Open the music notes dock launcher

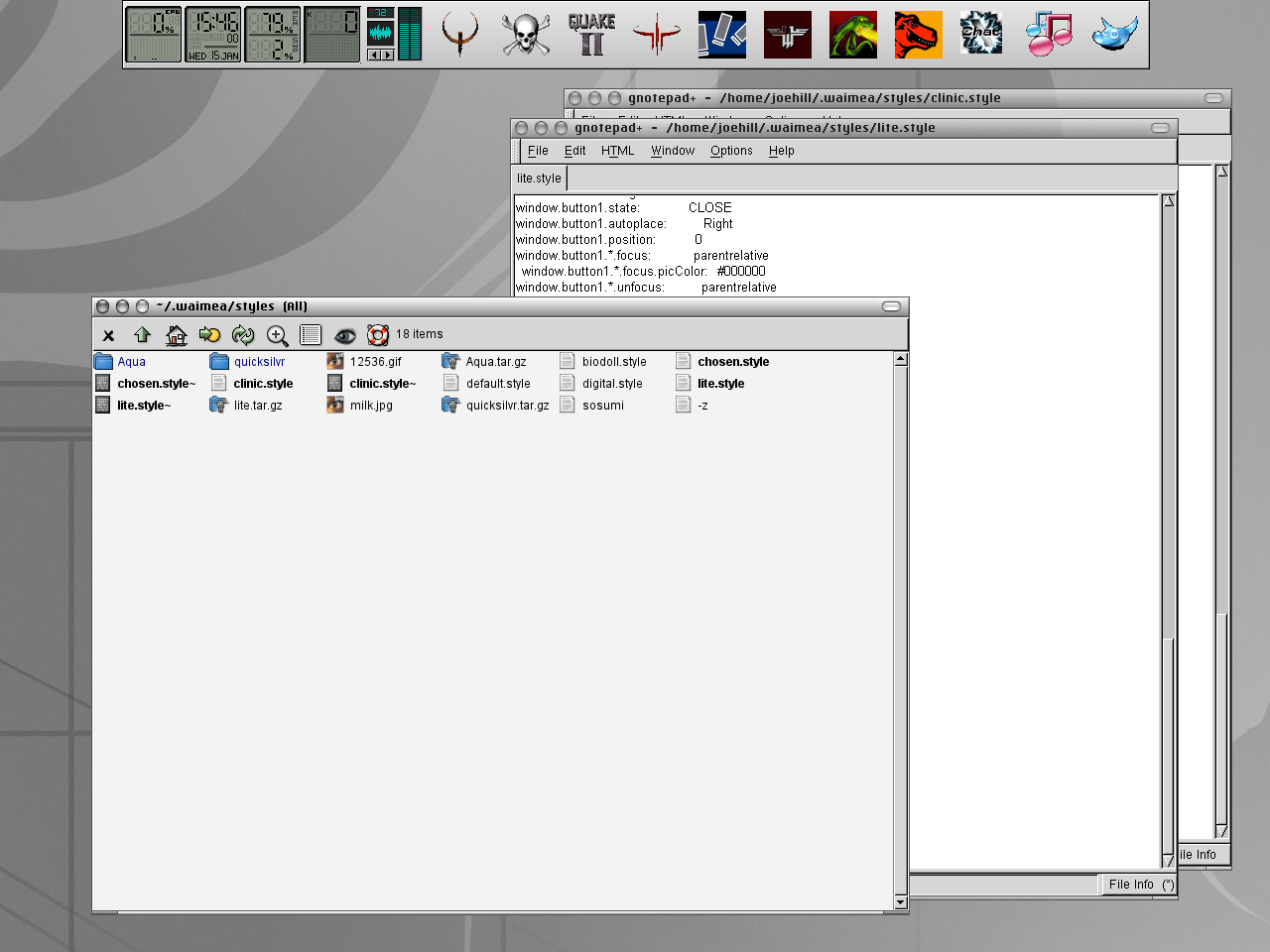coord(1049,35)
